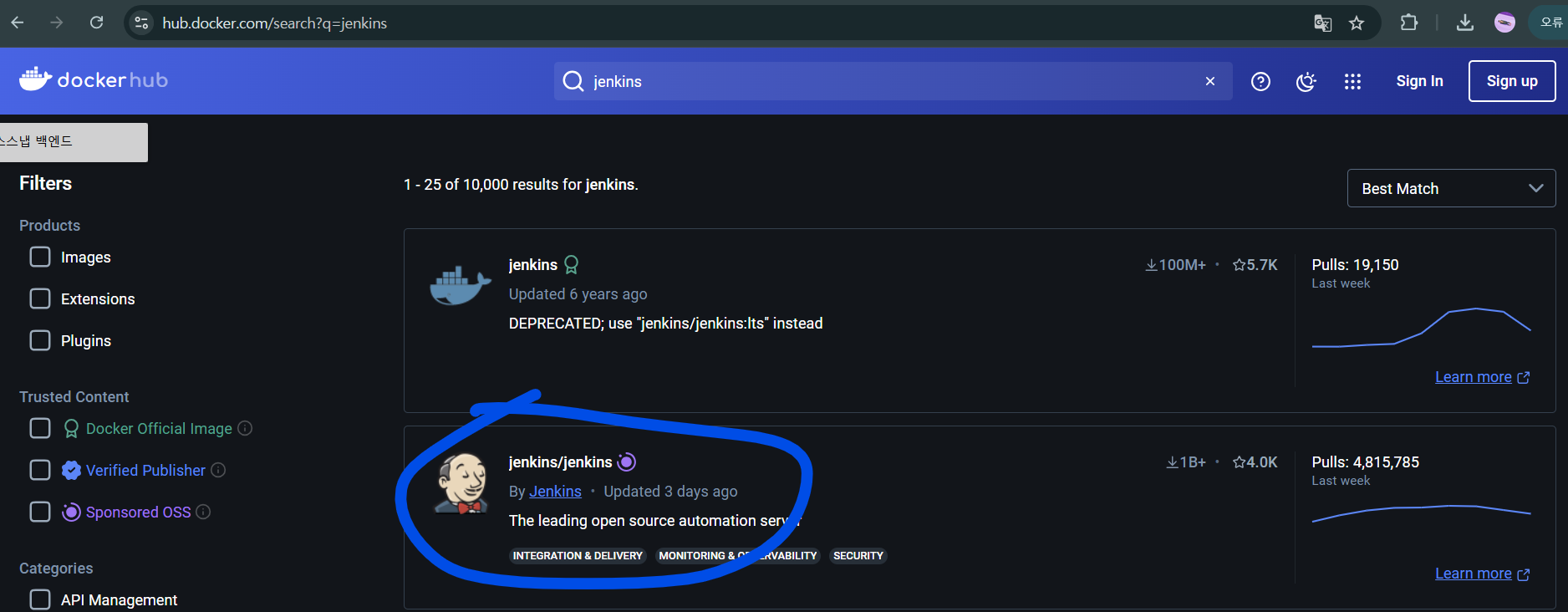This screenshot has height=612, width=1568.
Task: Click into the jenkins search field
Action: 893,81
